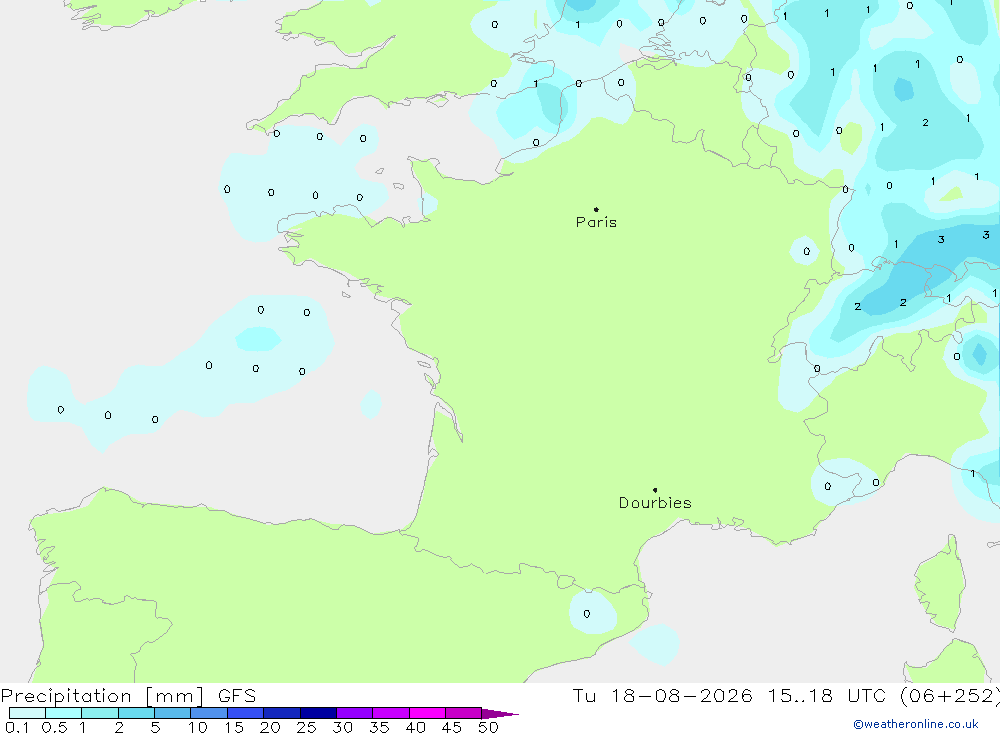1000x733 pixels.
Task: Click the legend value '45'
Action: coord(452,727)
